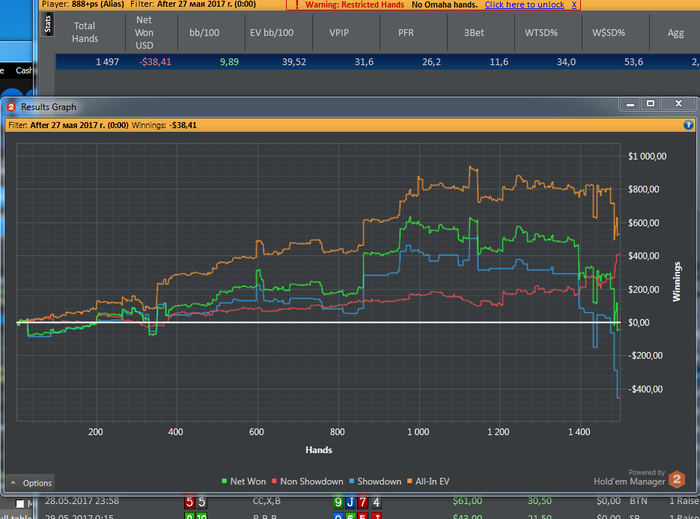Screen dimensions: 700x519
Task: Close the Results Graph window
Action: point(679,104)
